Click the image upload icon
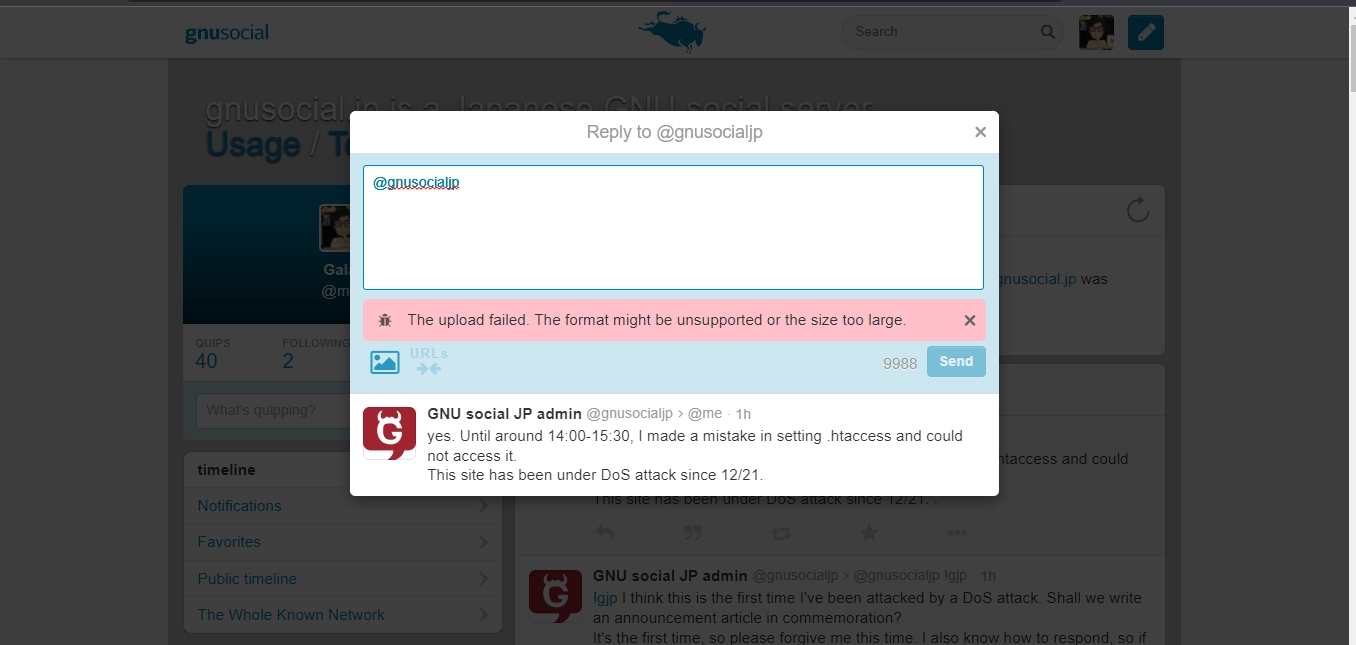 click(x=385, y=362)
